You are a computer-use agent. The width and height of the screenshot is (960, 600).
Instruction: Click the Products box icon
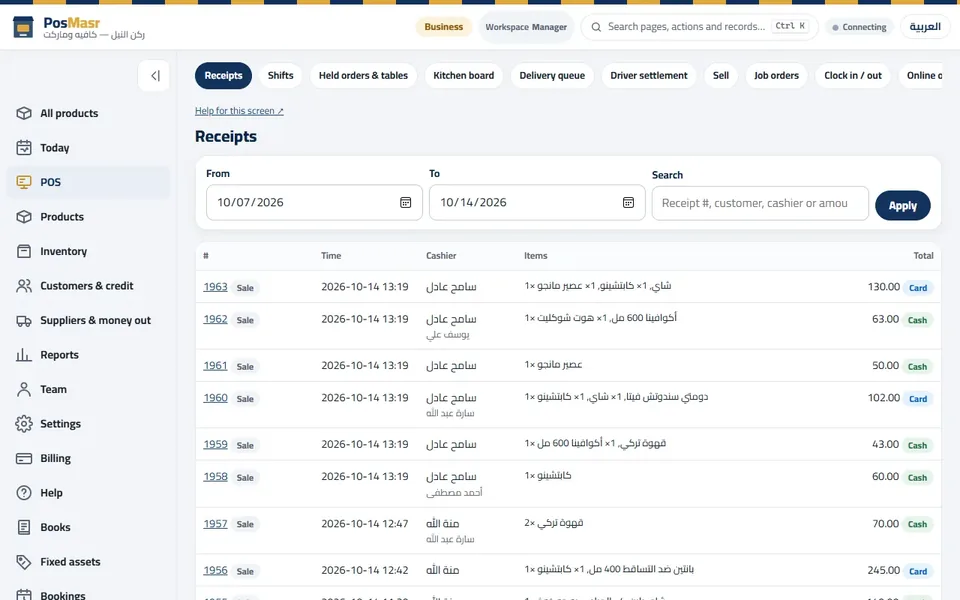24,217
